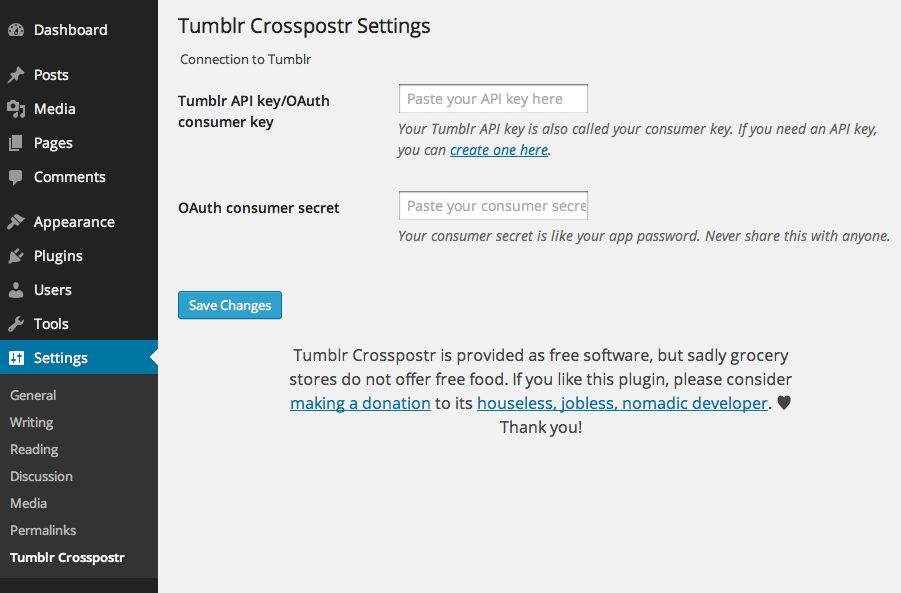Click the Posts pushpin icon
The height and width of the screenshot is (593, 901).
[16, 75]
